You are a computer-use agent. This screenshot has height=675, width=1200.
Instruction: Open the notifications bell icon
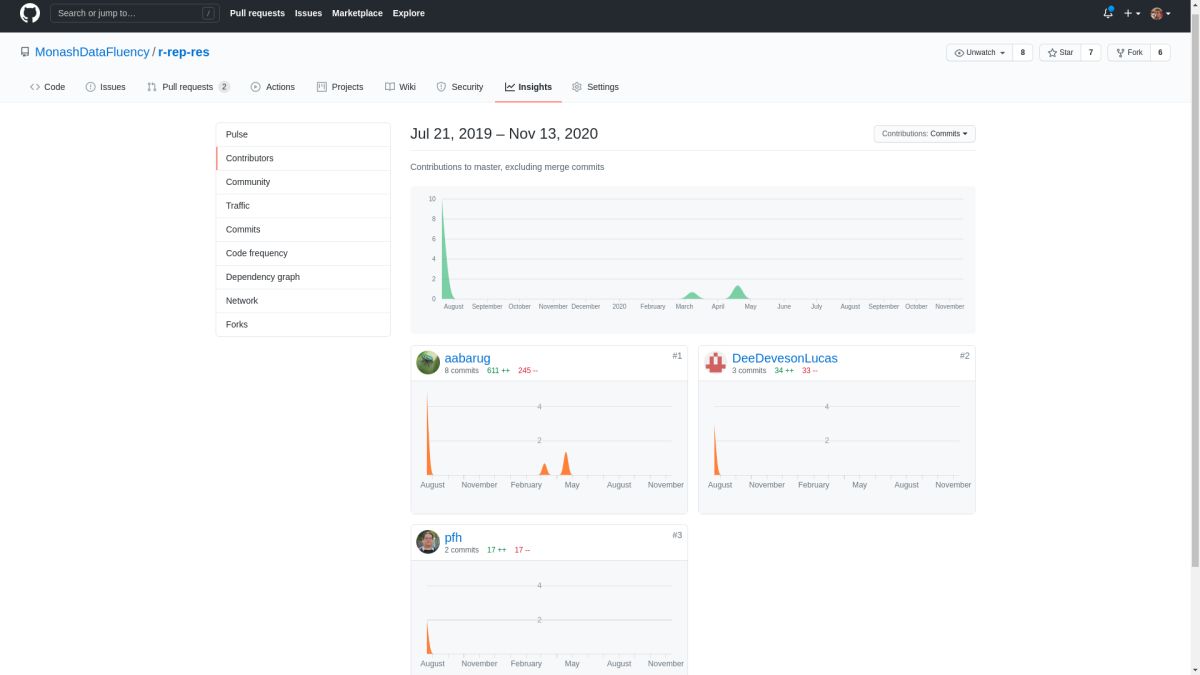1108,13
